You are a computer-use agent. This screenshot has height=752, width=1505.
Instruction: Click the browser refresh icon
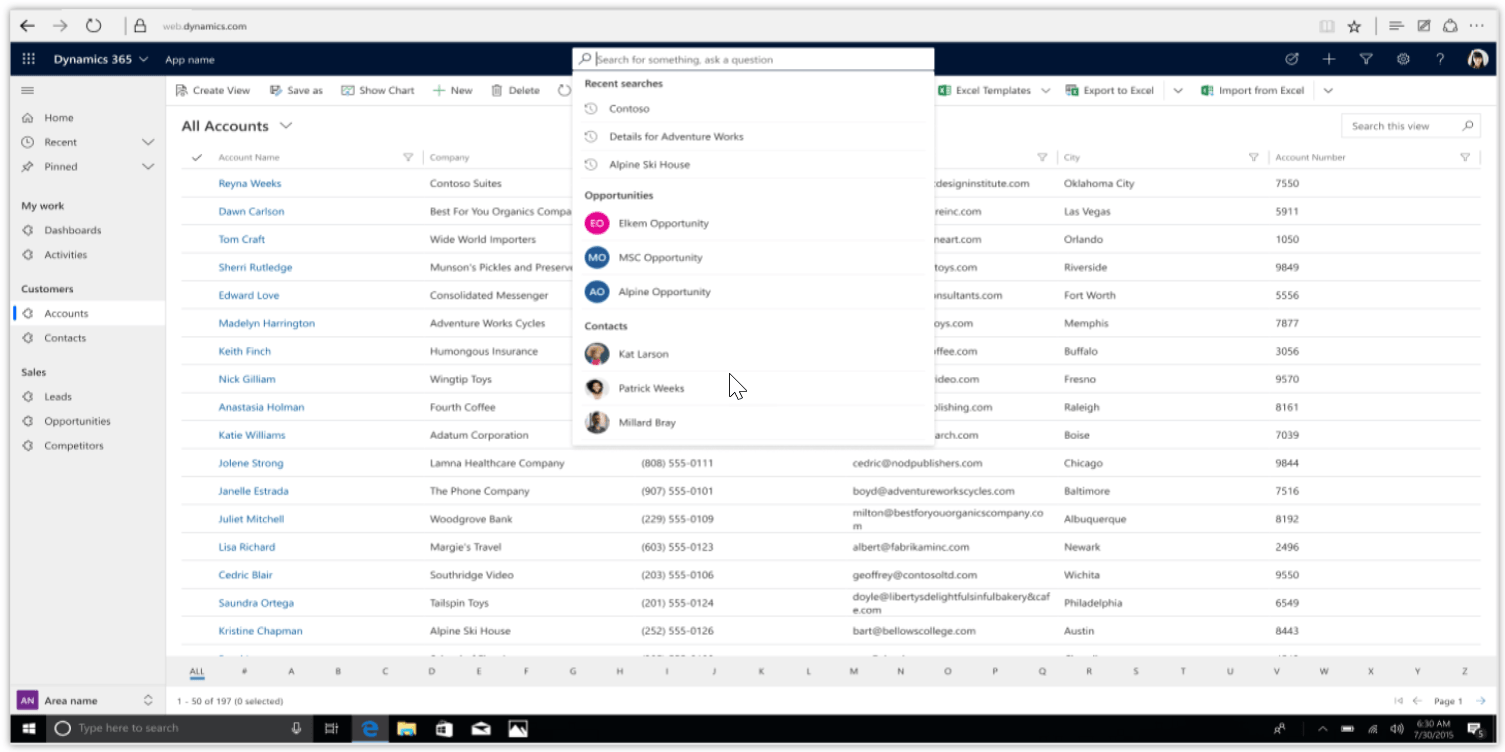93,26
